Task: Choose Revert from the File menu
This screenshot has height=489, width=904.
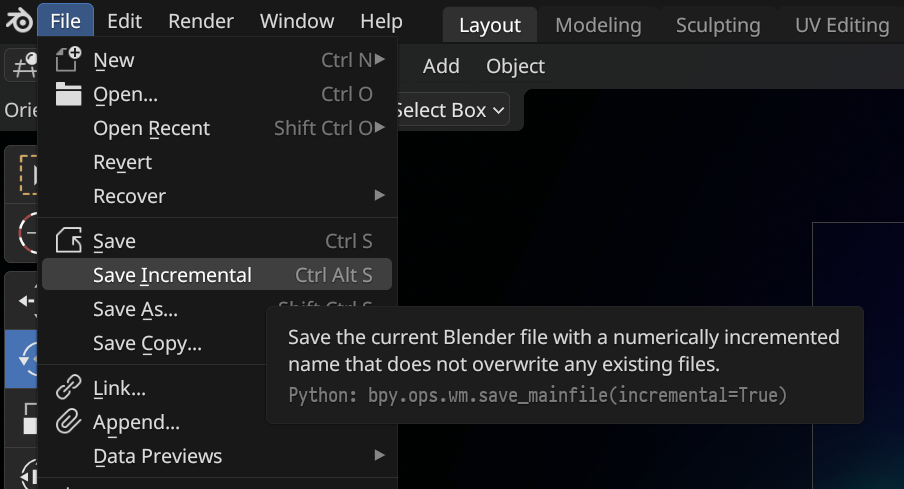Action: click(x=122, y=162)
